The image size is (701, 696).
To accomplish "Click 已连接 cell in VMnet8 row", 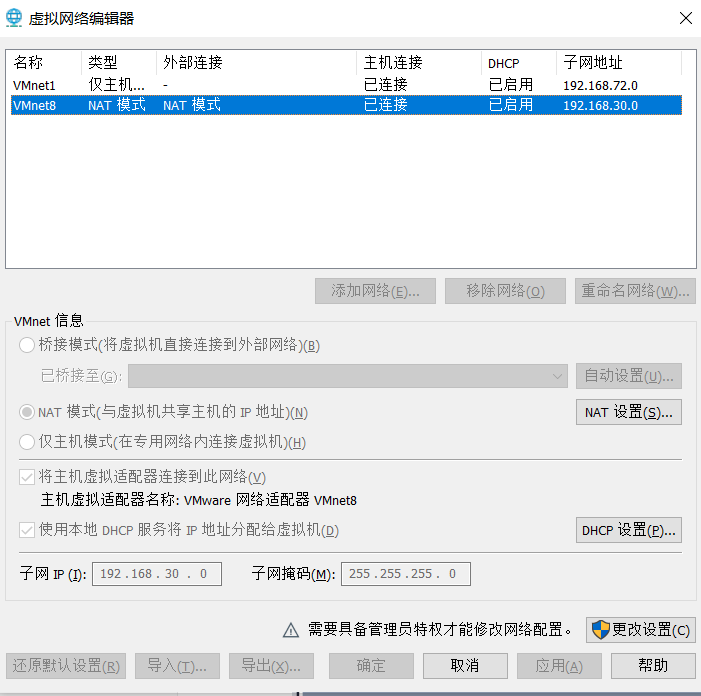I will click(x=385, y=105).
